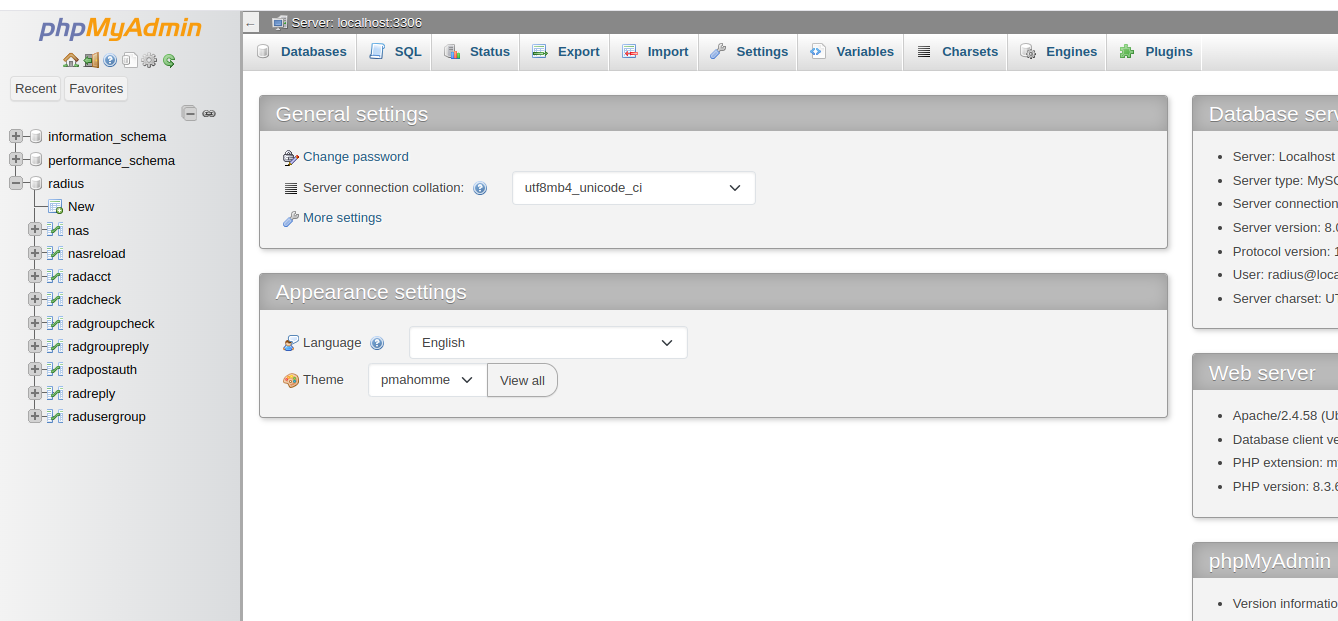Screen dimensions: 1338x621
Task: Click the phpMyAdmin logo
Action: pos(120,28)
